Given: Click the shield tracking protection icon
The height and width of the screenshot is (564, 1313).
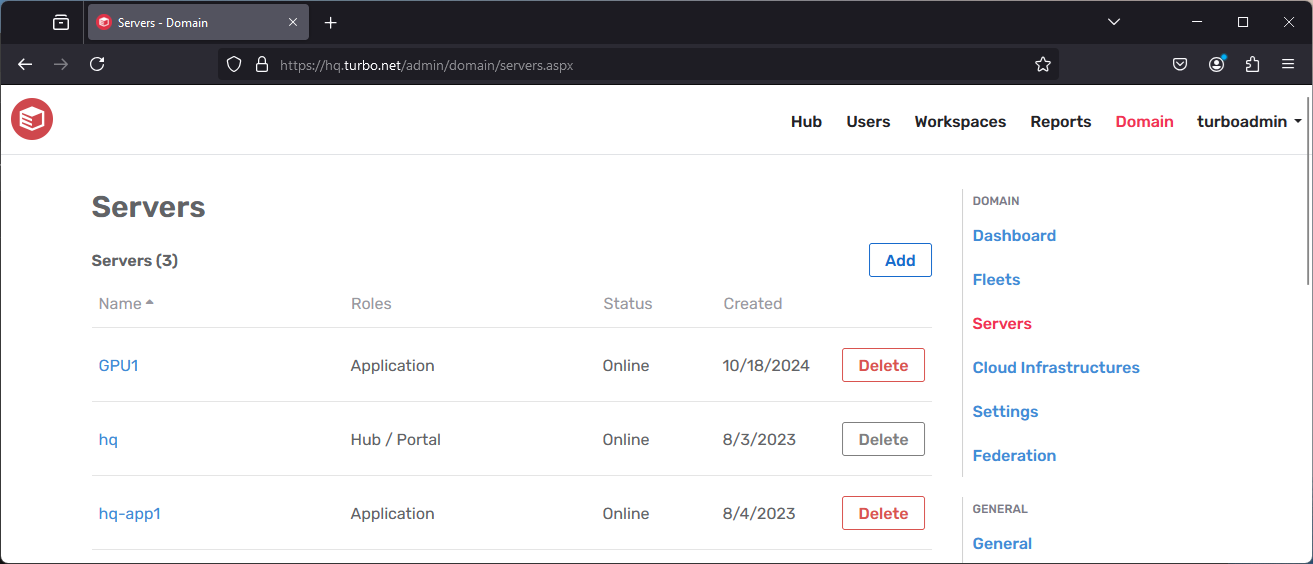Looking at the screenshot, I should click(234, 64).
